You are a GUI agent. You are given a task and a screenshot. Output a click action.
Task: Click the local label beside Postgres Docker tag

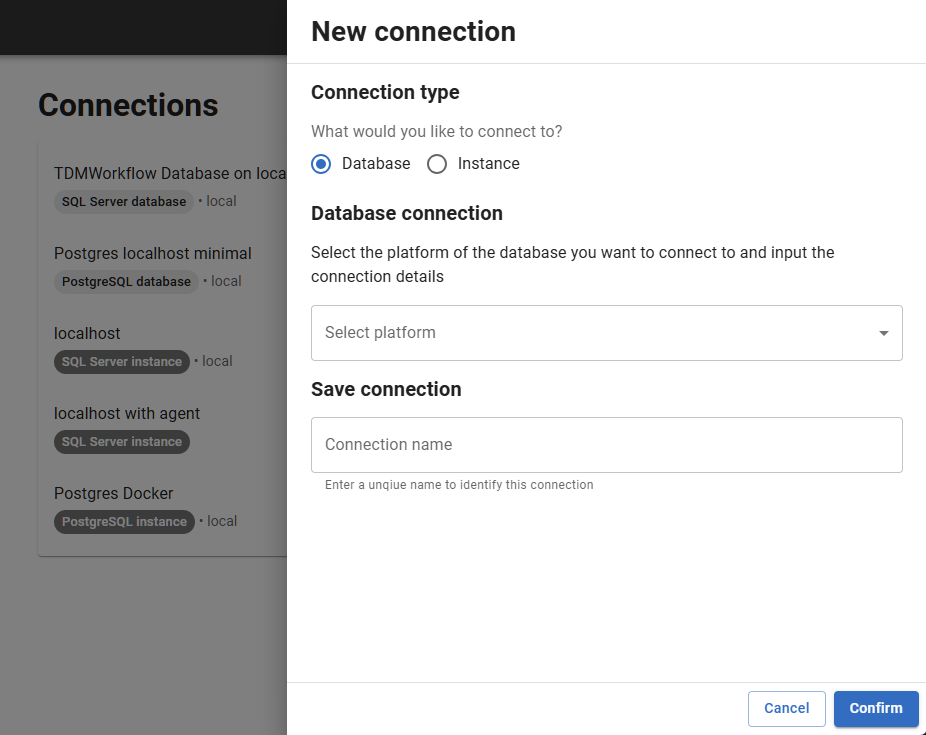tap(221, 521)
